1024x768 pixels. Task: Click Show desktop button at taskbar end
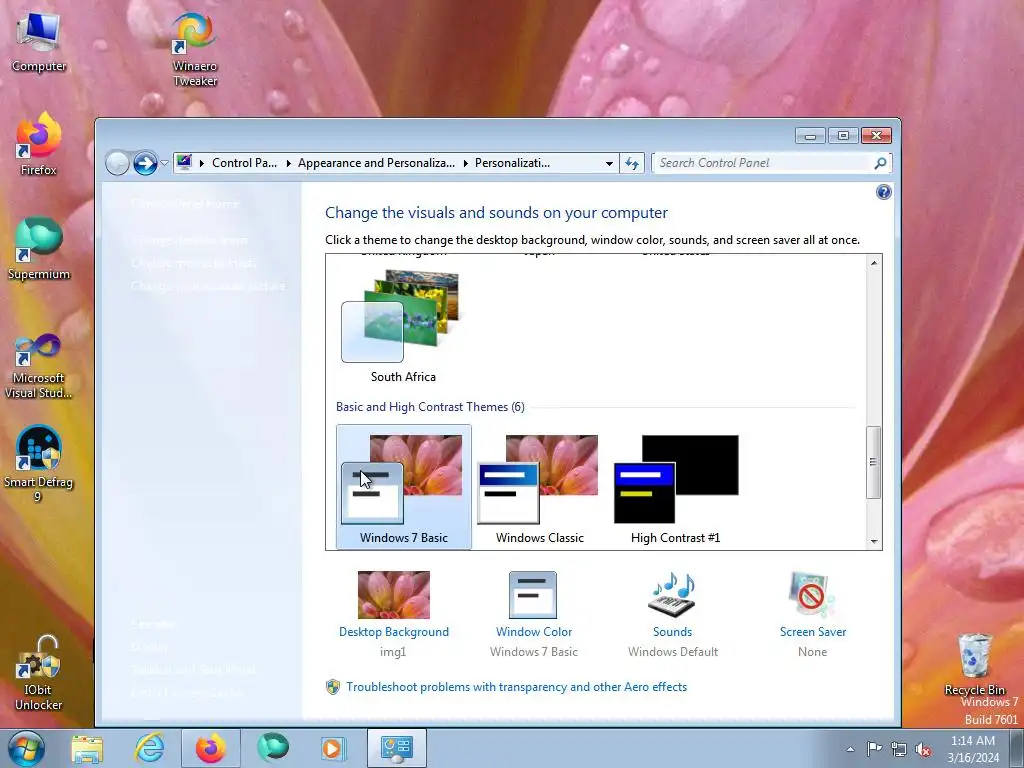coord(1017,748)
